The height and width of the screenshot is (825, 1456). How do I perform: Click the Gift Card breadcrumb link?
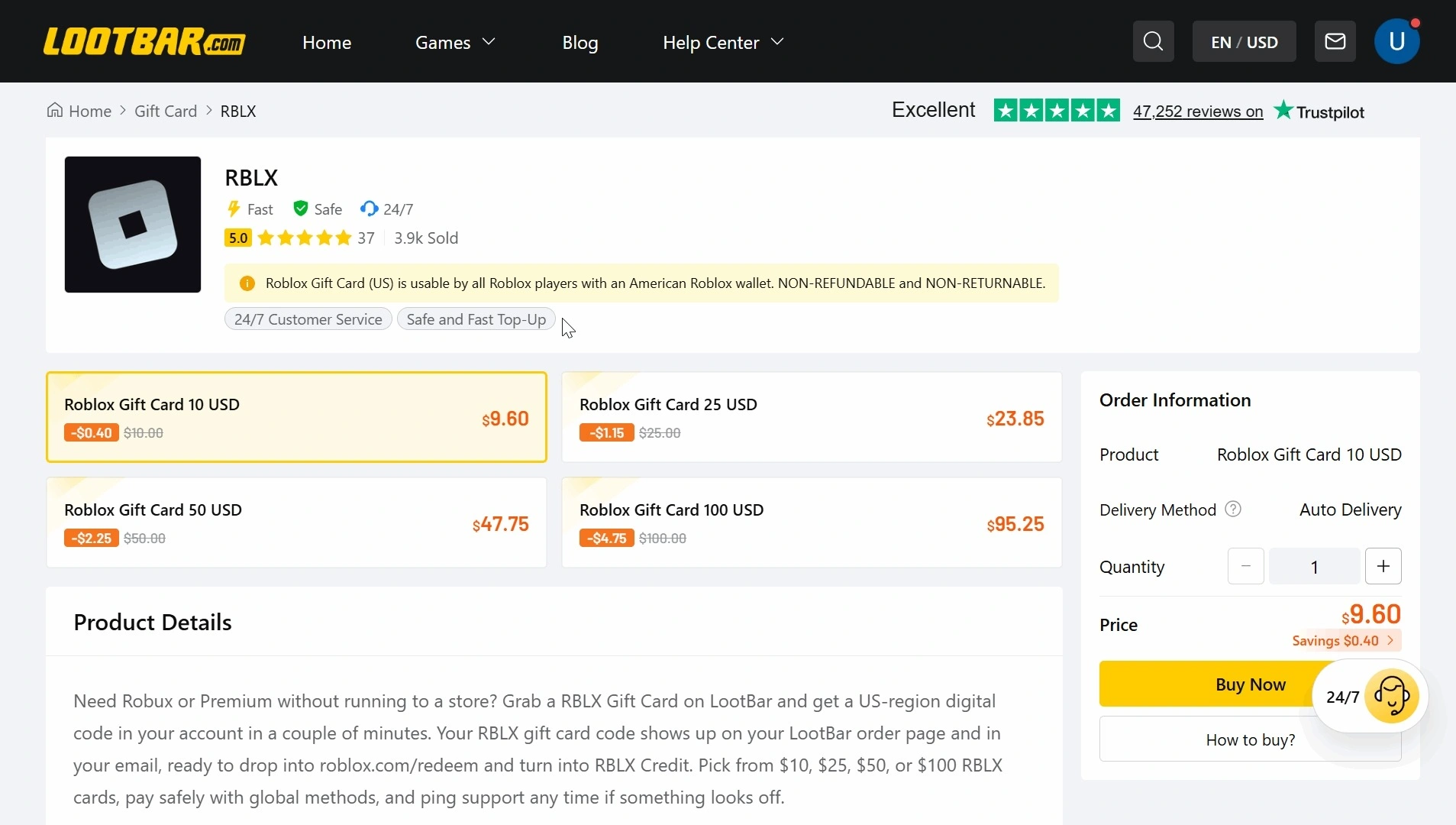[166, 111]
